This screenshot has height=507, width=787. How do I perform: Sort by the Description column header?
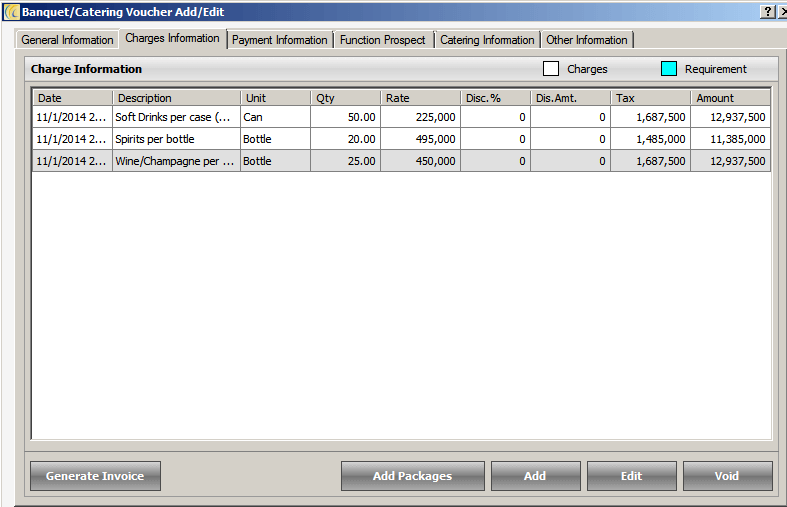pos(177,98)
